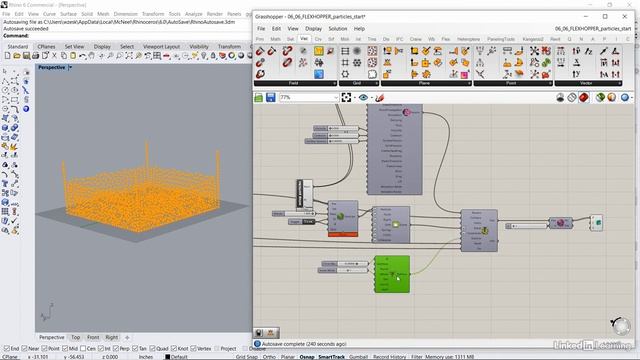The image size is (640, 360).
Task: Expand the Field panel group bar
Action: pyautogui.click(x=295, y=83)
